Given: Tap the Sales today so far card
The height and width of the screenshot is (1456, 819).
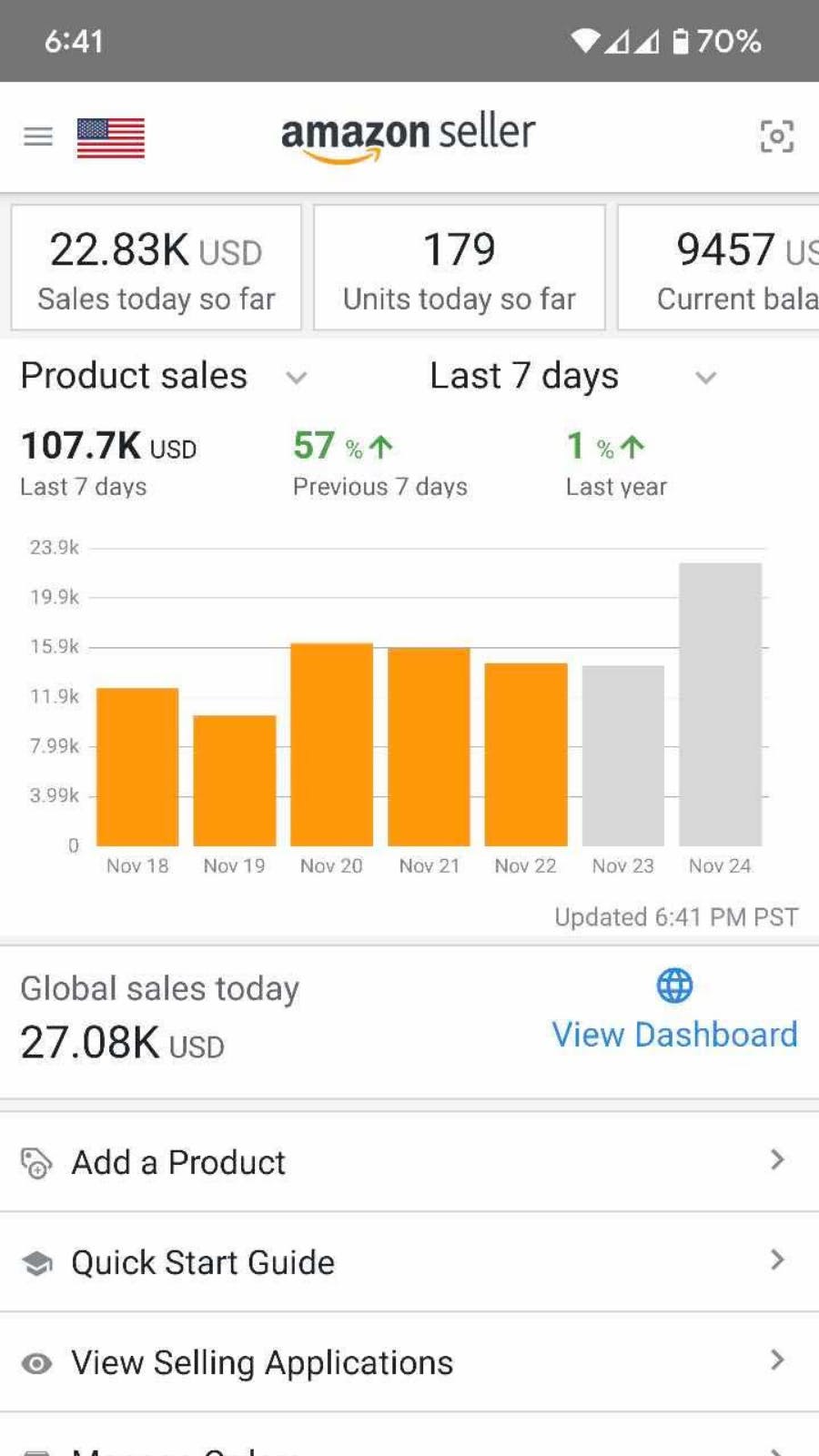Looking at the screenshot, I should pyautogui.click(x=157, y=268).
